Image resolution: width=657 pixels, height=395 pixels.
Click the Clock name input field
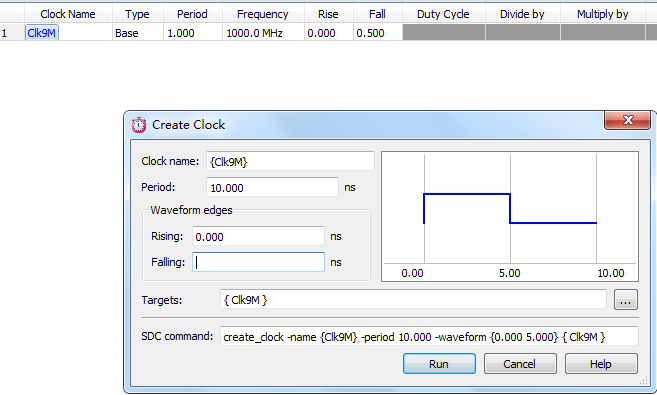[x=290, y=161]
